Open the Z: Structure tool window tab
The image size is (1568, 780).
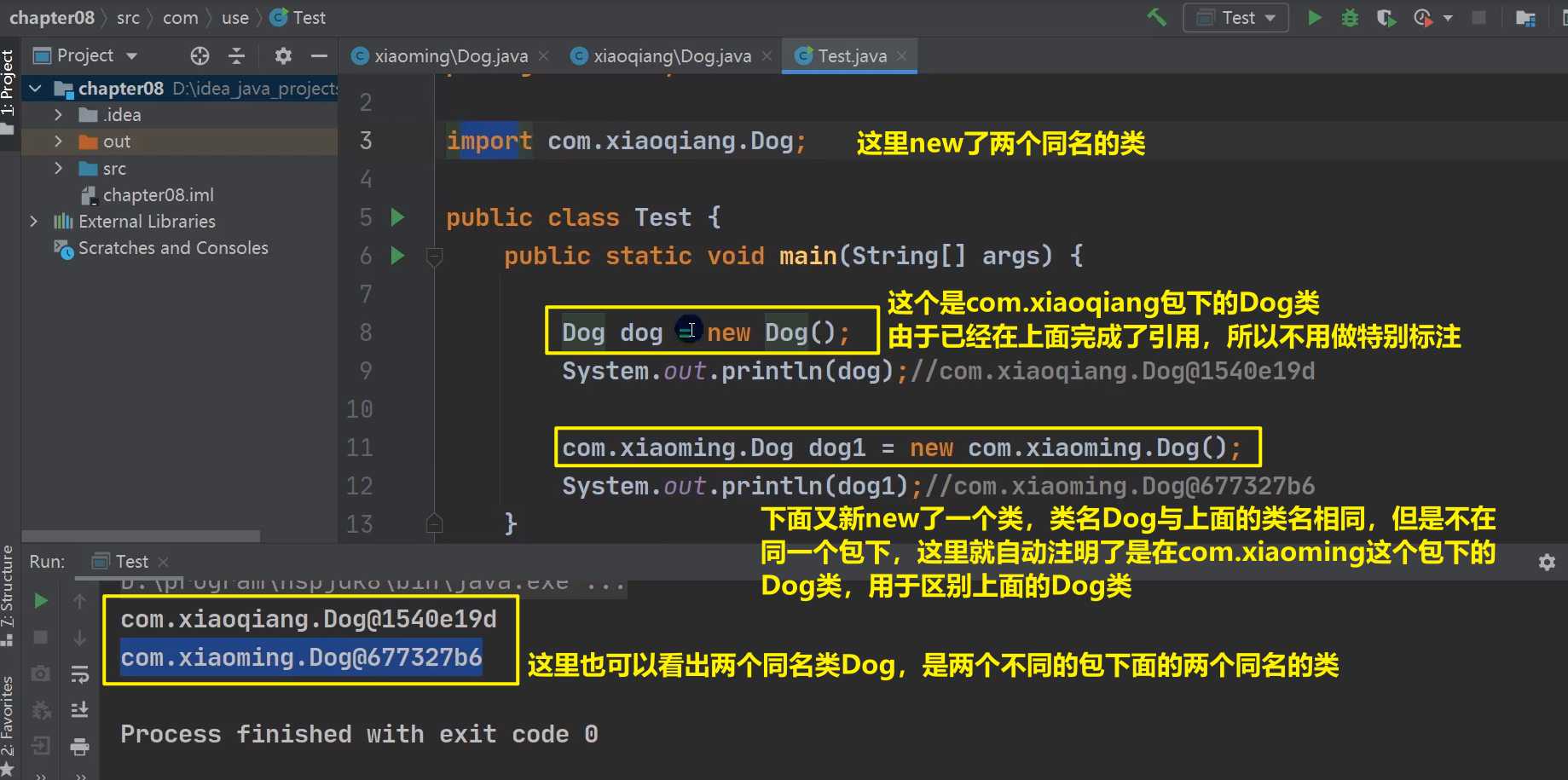[8, 595]
